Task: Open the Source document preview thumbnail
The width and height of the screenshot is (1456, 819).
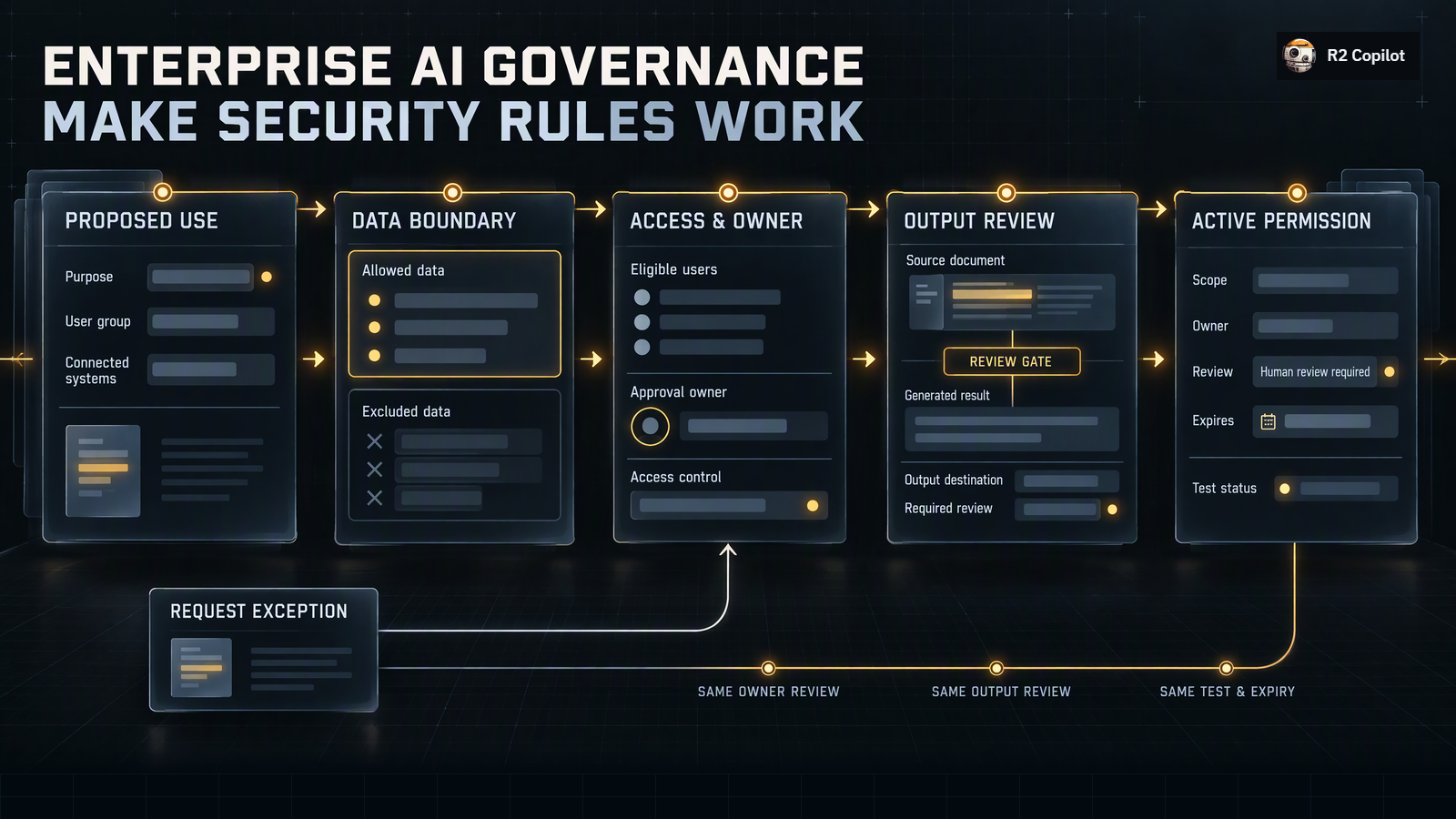Action: coord(1012,302)
